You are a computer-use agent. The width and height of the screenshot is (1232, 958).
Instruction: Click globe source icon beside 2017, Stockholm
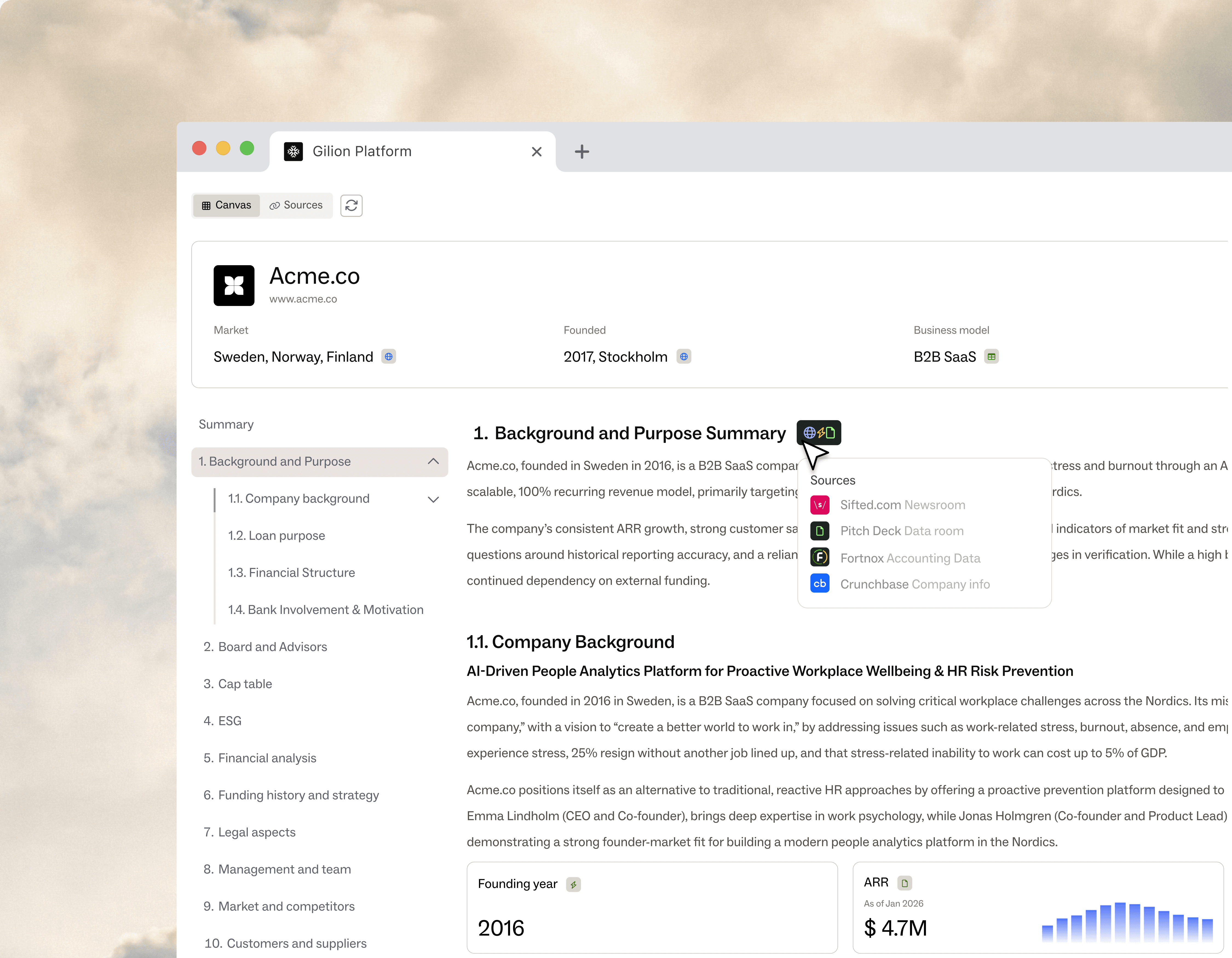pos(683,356)
